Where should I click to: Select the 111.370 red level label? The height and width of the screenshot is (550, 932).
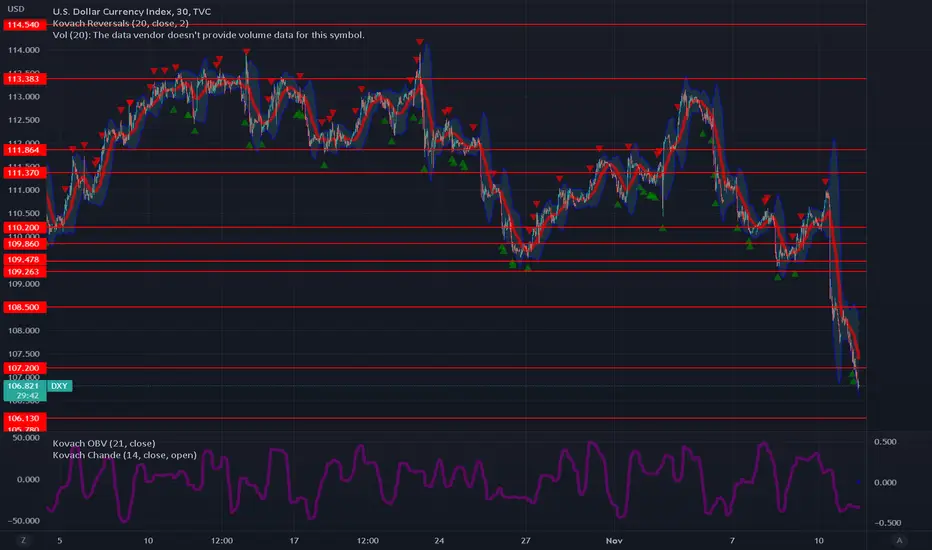coord(24,173)
